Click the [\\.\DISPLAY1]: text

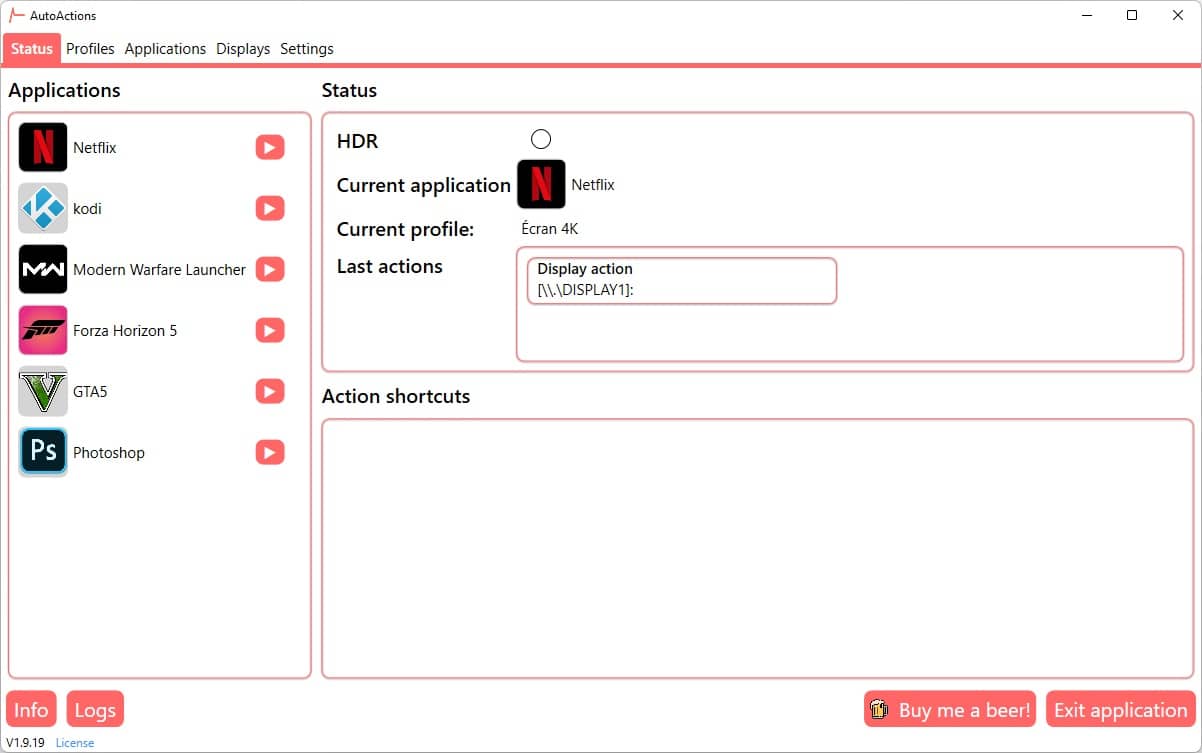tap(586, 289)
